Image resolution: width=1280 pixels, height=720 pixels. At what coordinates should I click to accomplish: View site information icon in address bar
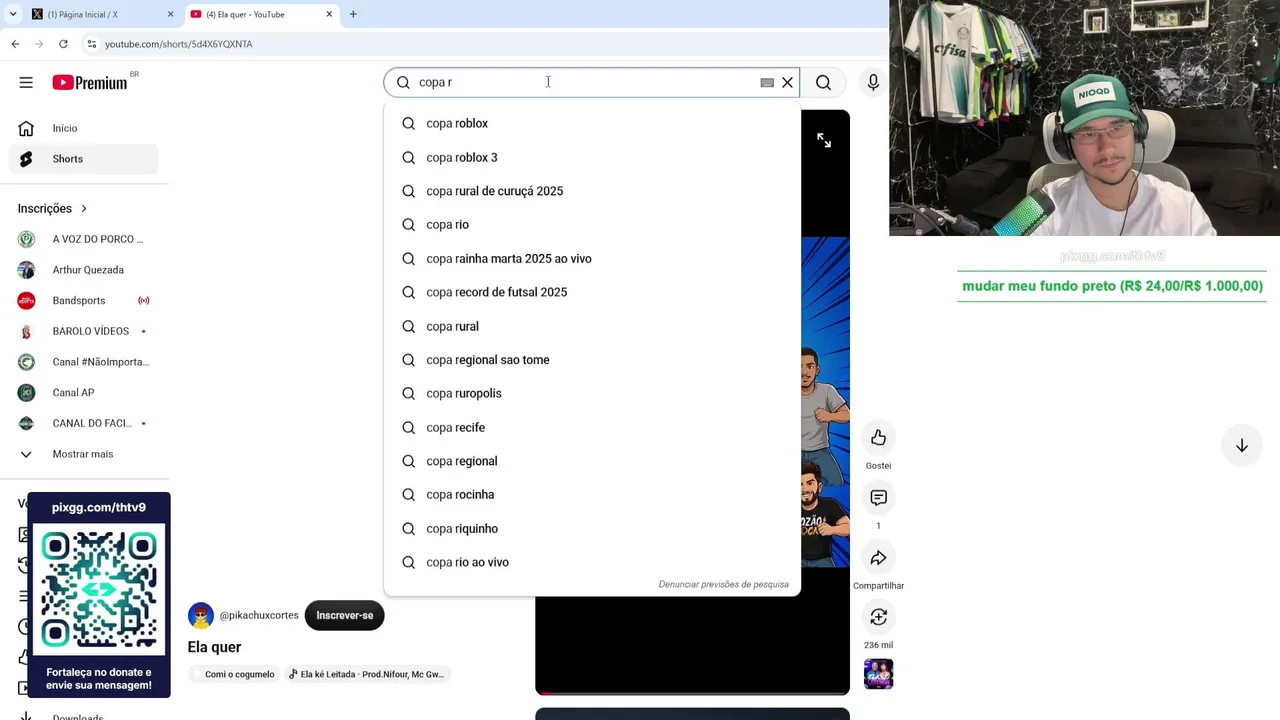pos(91,44)
